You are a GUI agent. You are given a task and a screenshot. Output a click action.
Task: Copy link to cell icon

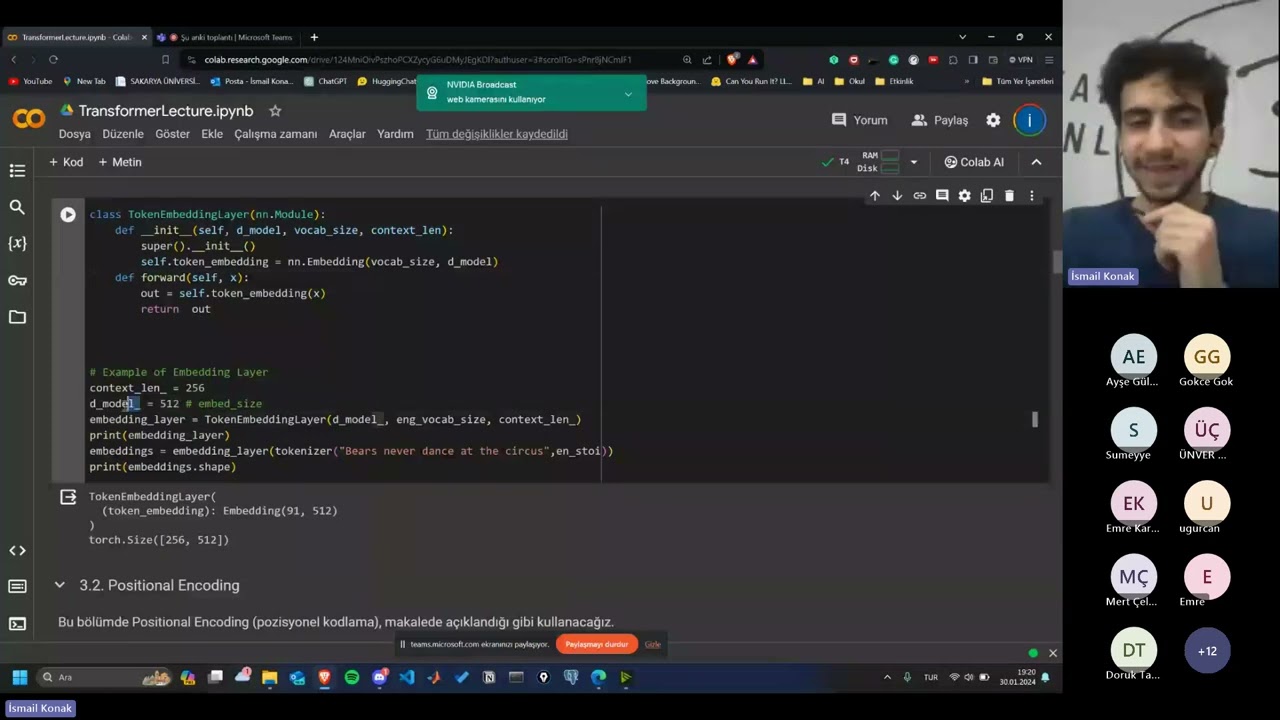pos(919,196)
